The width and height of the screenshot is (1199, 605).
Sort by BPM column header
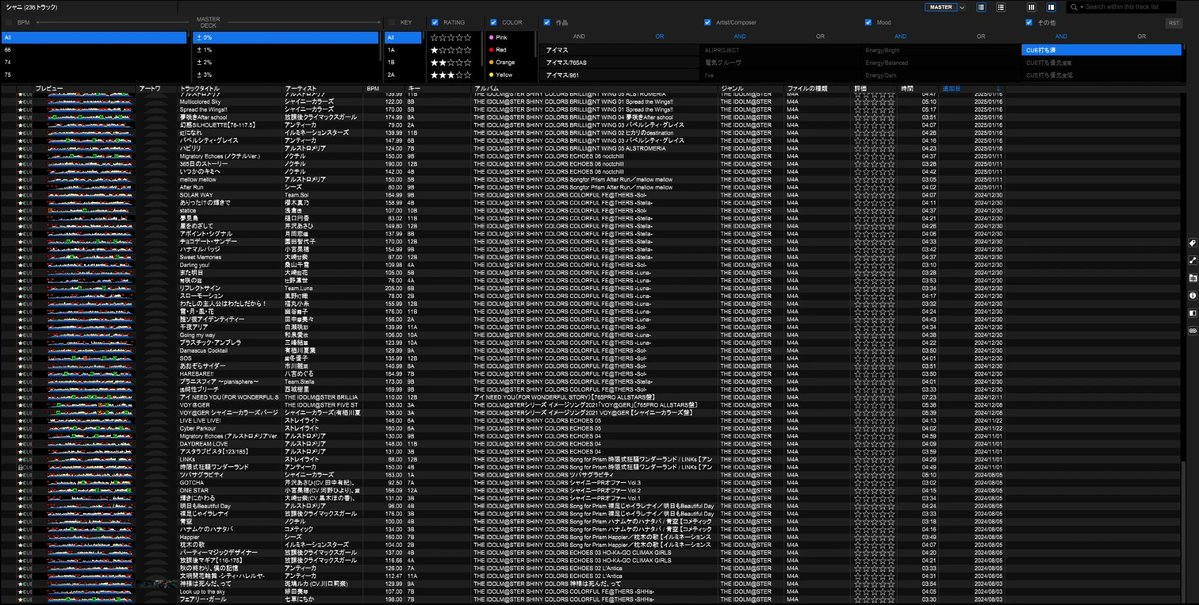click(x=373, y=89)
